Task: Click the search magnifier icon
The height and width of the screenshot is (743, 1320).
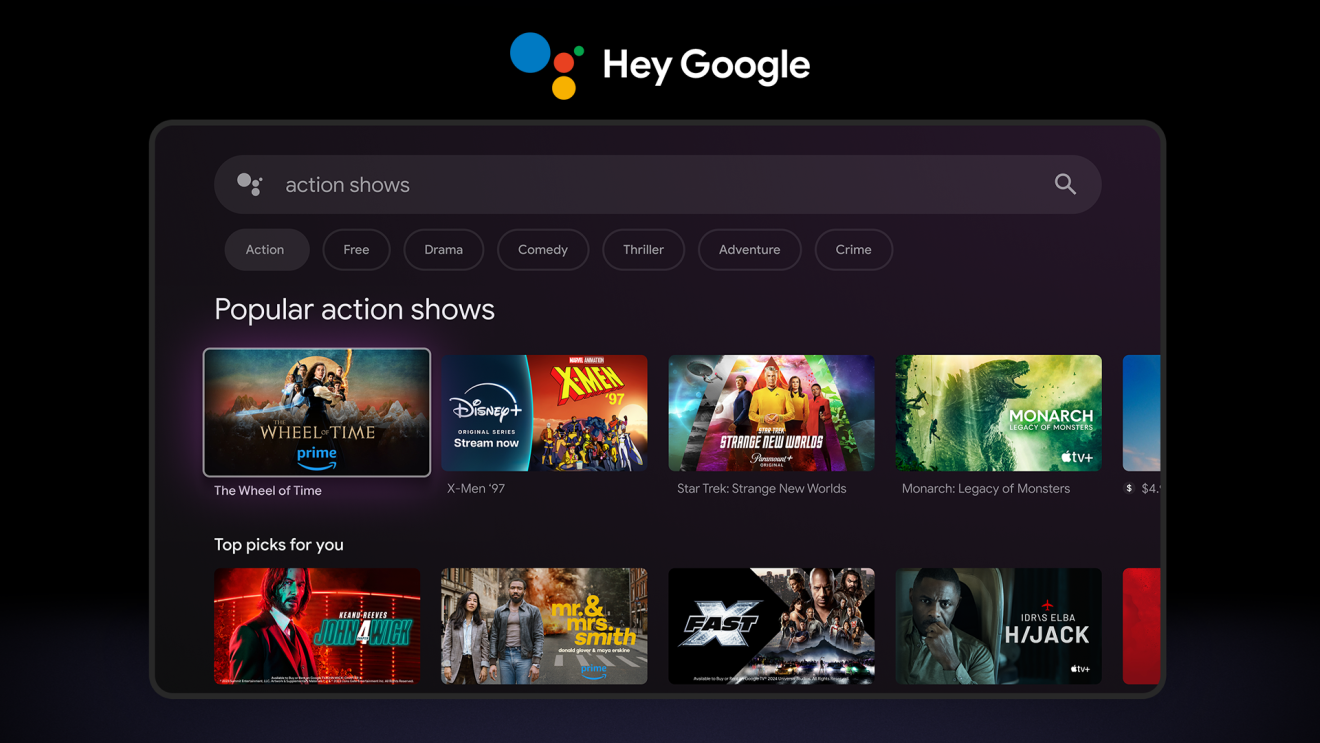Action: pos(1065,184)
